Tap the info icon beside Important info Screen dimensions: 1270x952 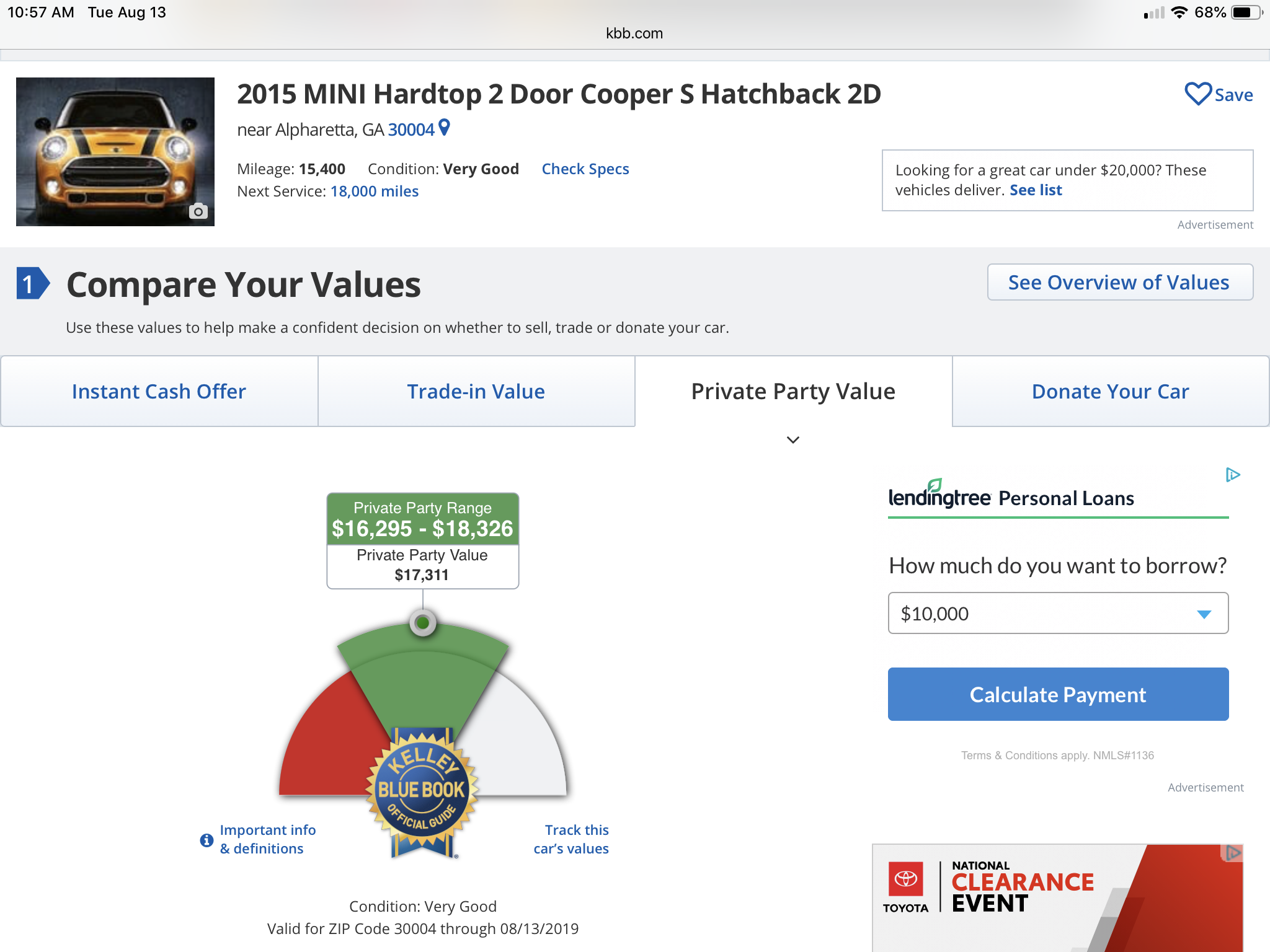click(206, 840)
